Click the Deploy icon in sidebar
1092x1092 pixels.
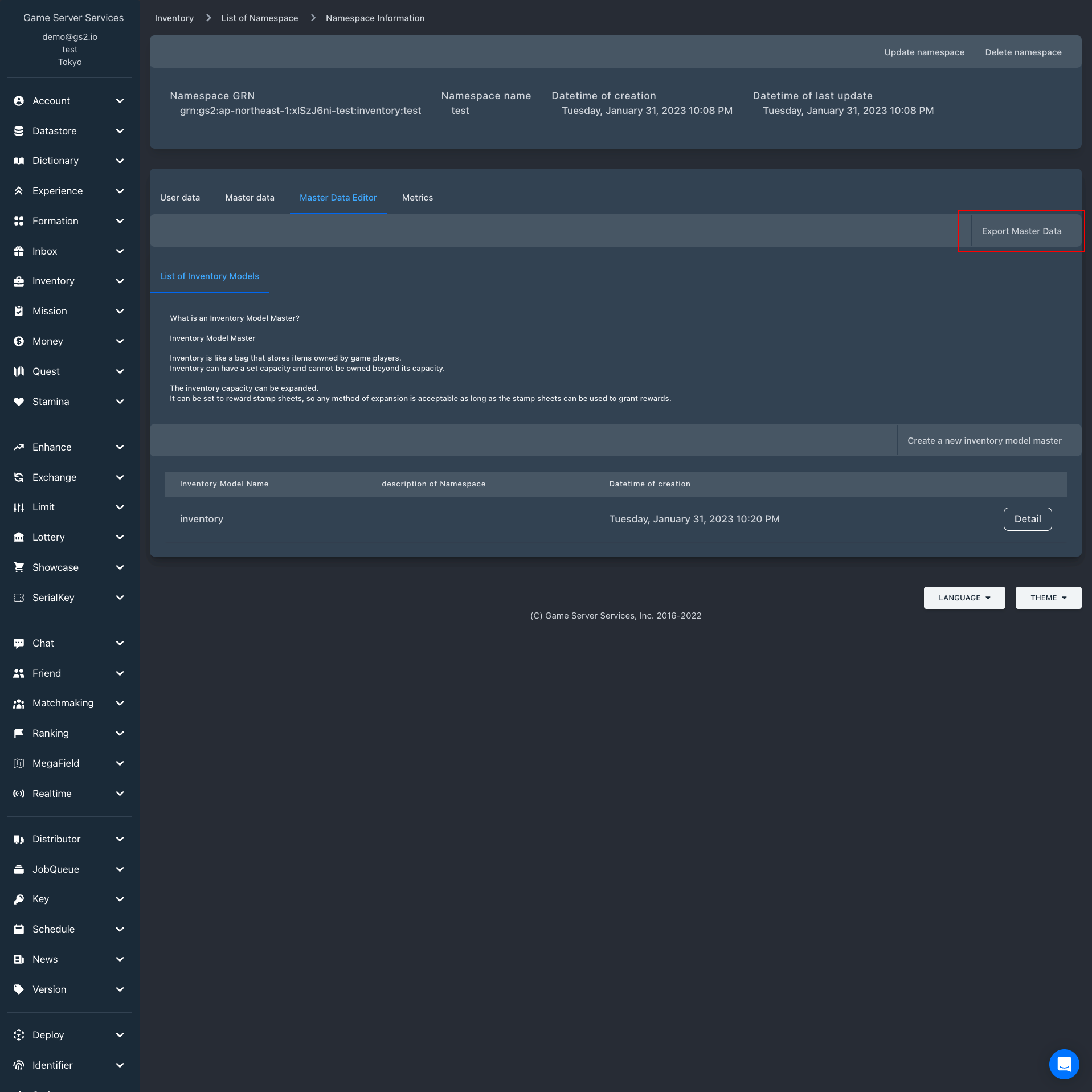[19, 1035]
